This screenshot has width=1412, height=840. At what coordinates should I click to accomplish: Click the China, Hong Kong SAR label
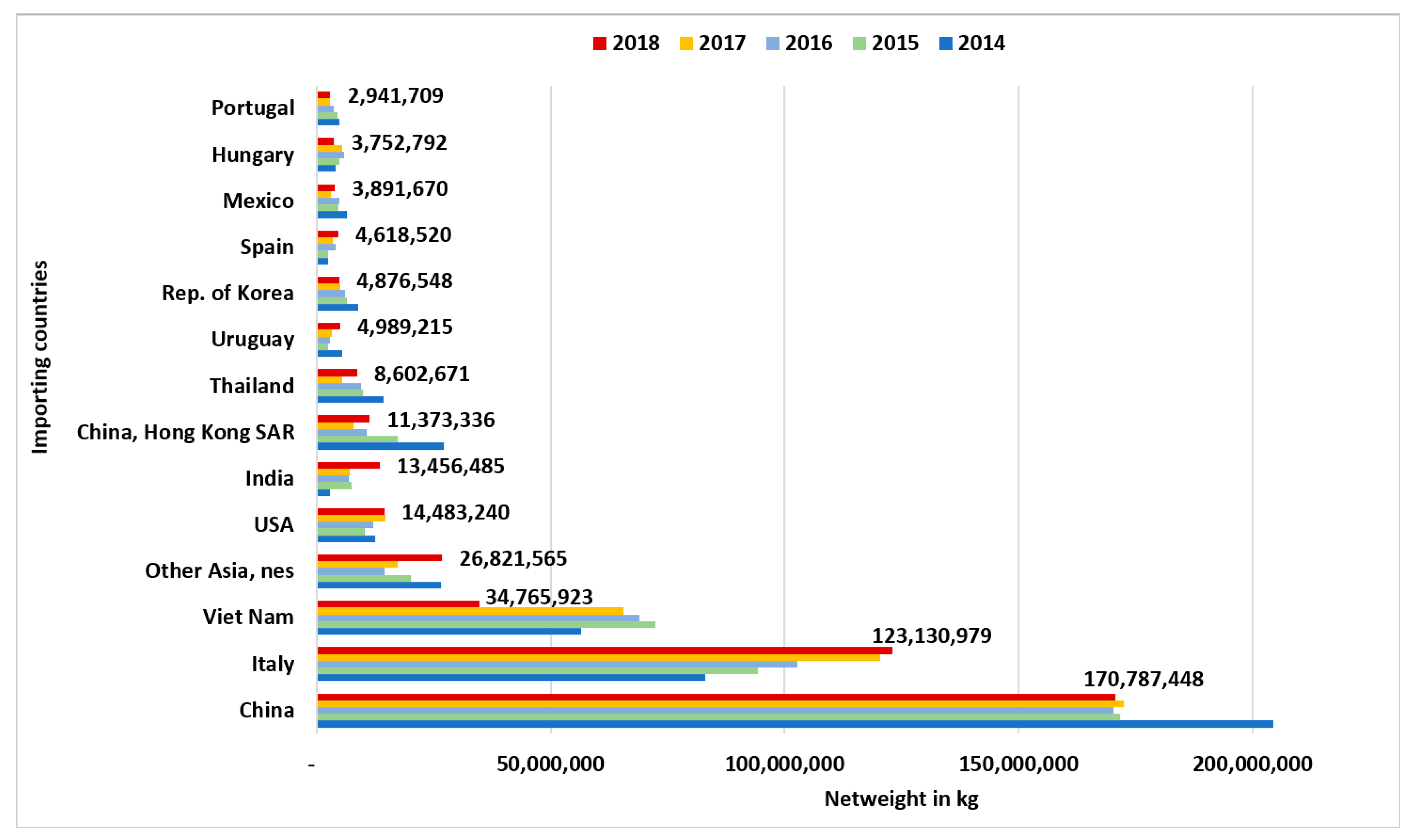coord(186,433)
